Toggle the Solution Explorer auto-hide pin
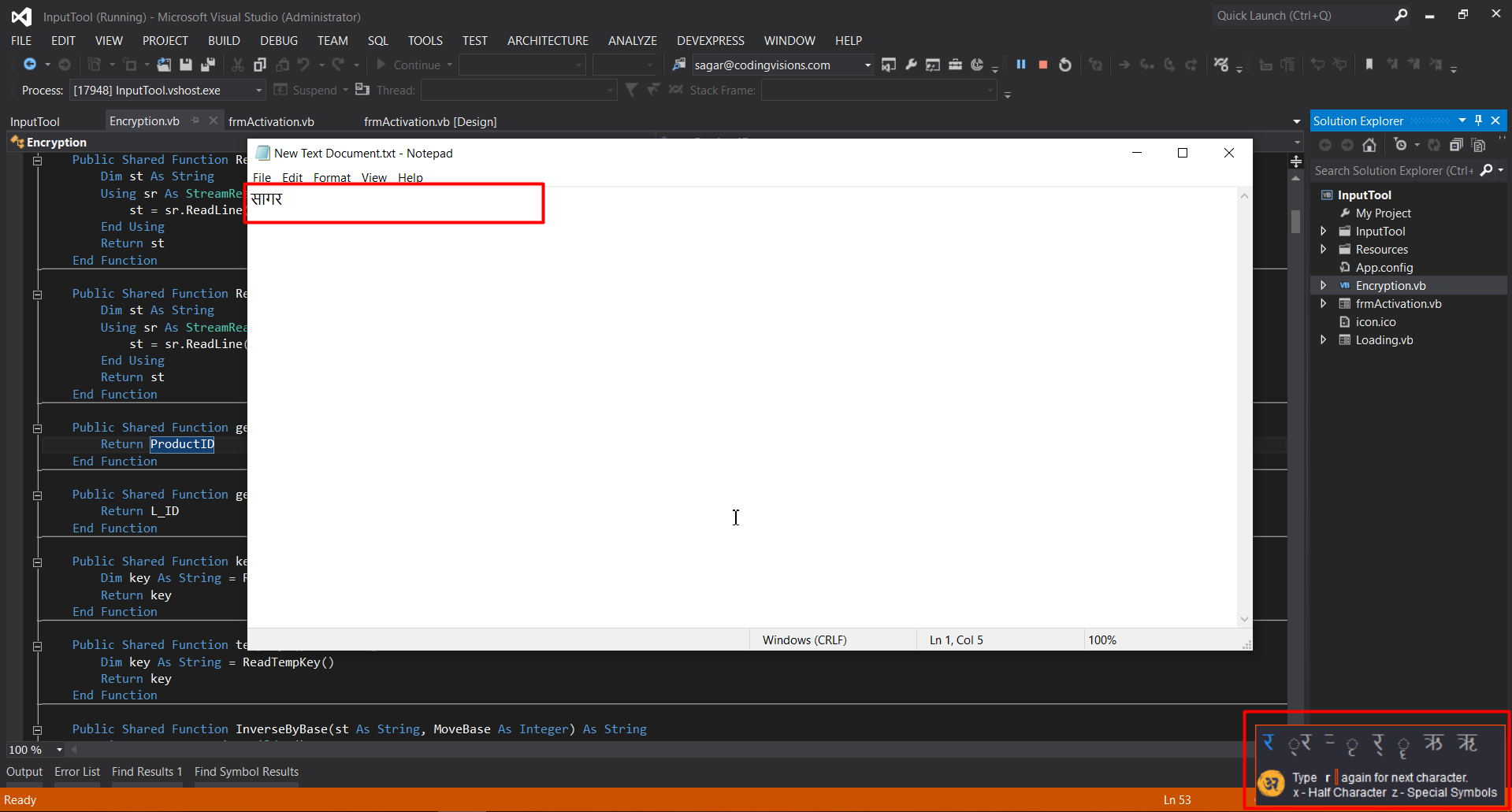The width and height of the screenshot is (1512, 812). pyautogui.click(x=1478, y=121)
